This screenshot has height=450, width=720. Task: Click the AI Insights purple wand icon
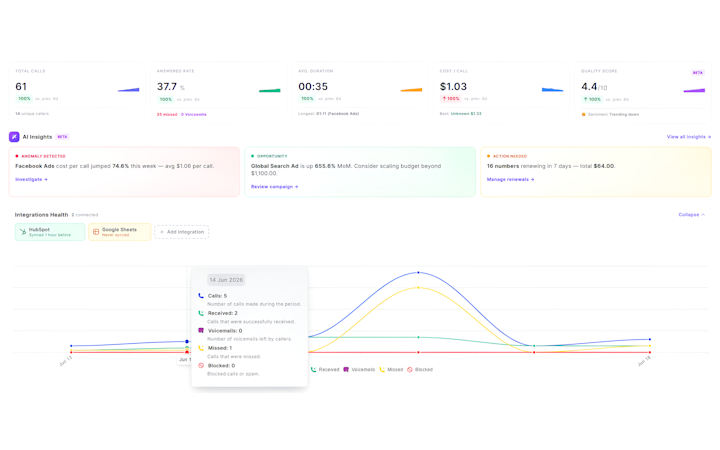(x=14, y=137)
